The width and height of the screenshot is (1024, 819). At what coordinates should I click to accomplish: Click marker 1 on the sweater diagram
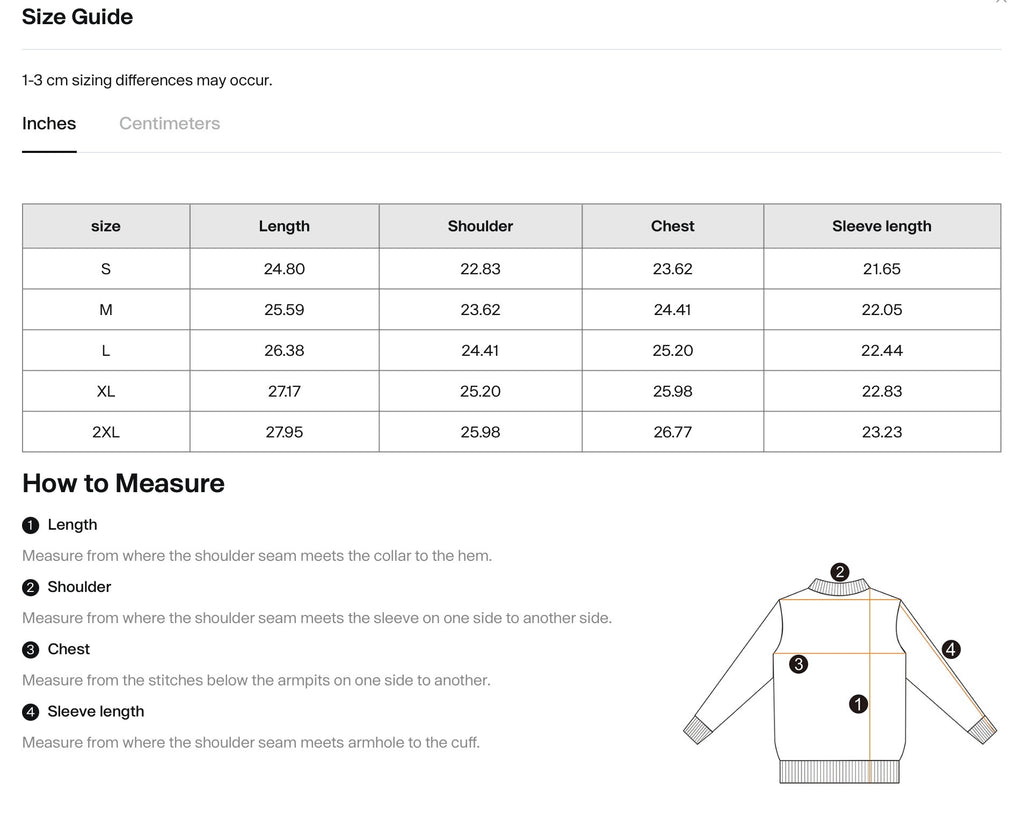pyautogui.click(x=857, y=705)
